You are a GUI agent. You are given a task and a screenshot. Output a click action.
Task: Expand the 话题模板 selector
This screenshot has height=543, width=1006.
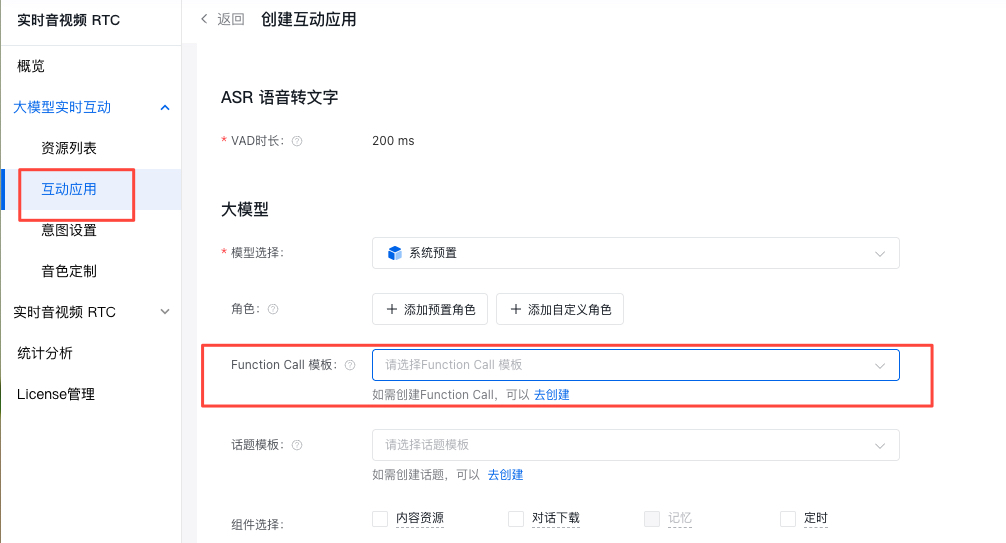[635, 445]
